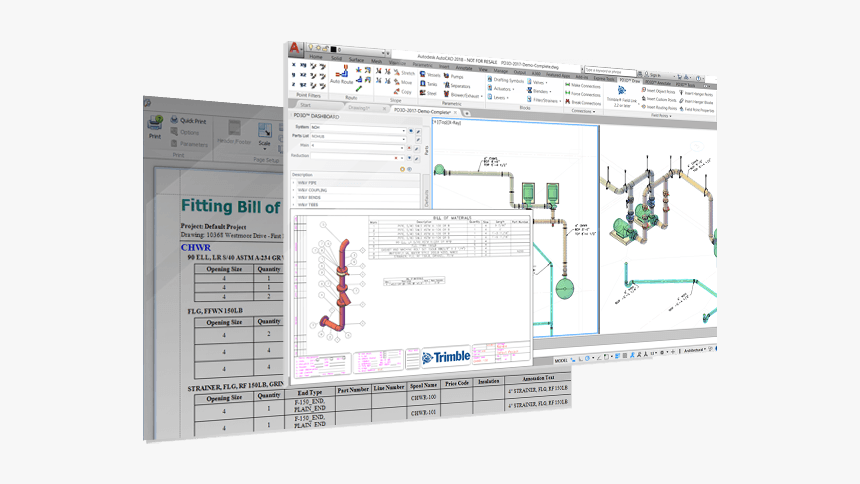Insert a Tanks parametric part
The image size is (860, 484).
point(429,83)
